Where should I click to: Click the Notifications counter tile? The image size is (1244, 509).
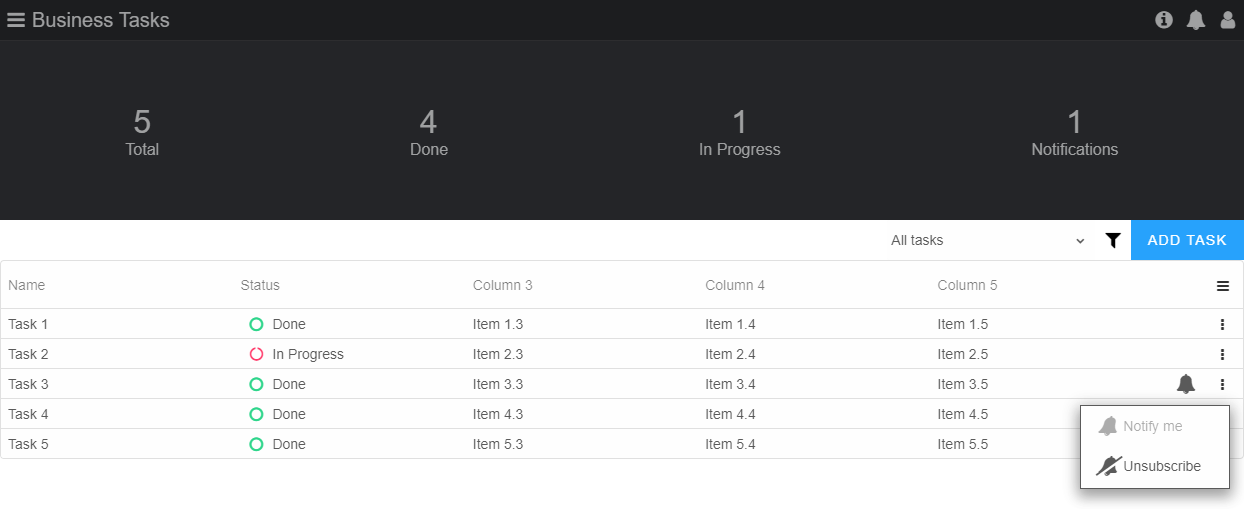1075,134
